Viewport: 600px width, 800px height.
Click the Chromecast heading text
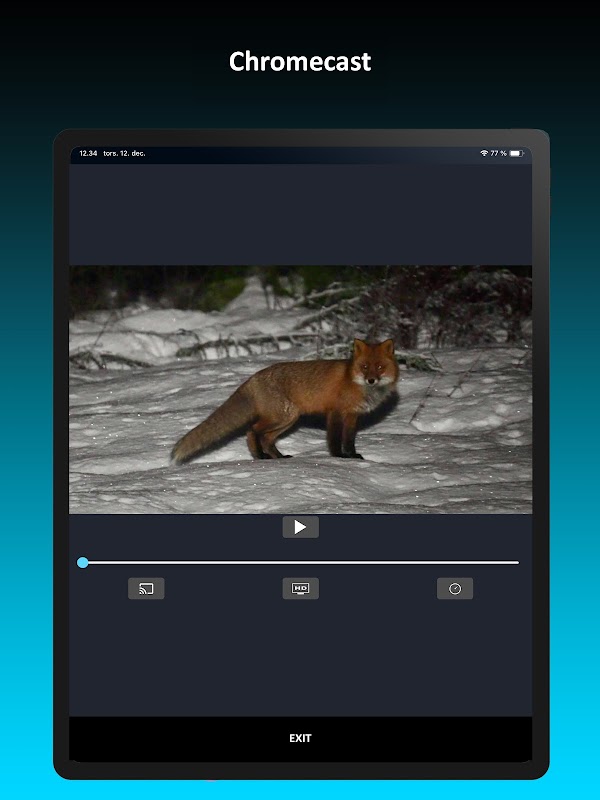[300, 61]
